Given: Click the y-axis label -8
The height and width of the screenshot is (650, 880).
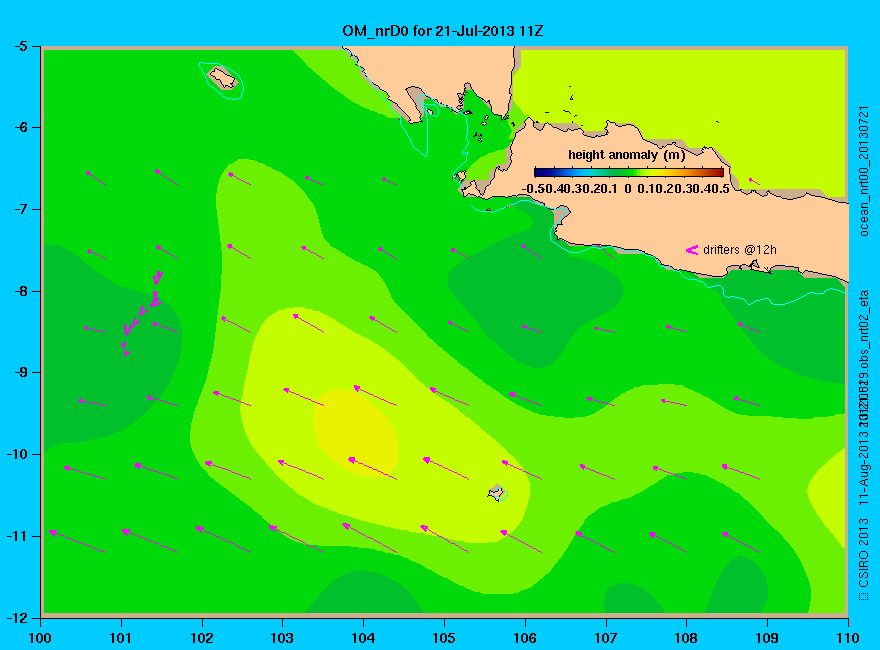Looking at the screenshot, I should [20, 291].
